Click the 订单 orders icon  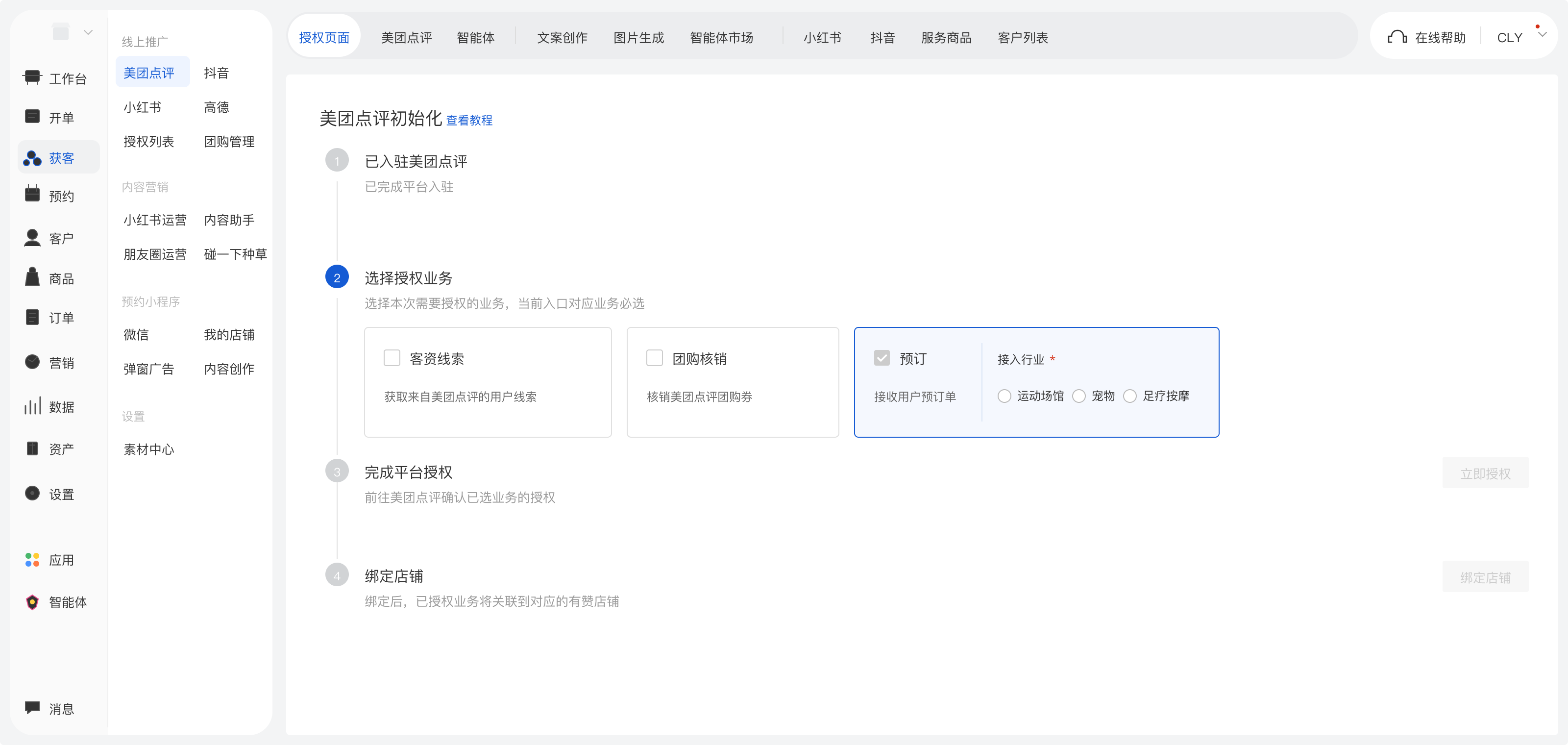32,317
